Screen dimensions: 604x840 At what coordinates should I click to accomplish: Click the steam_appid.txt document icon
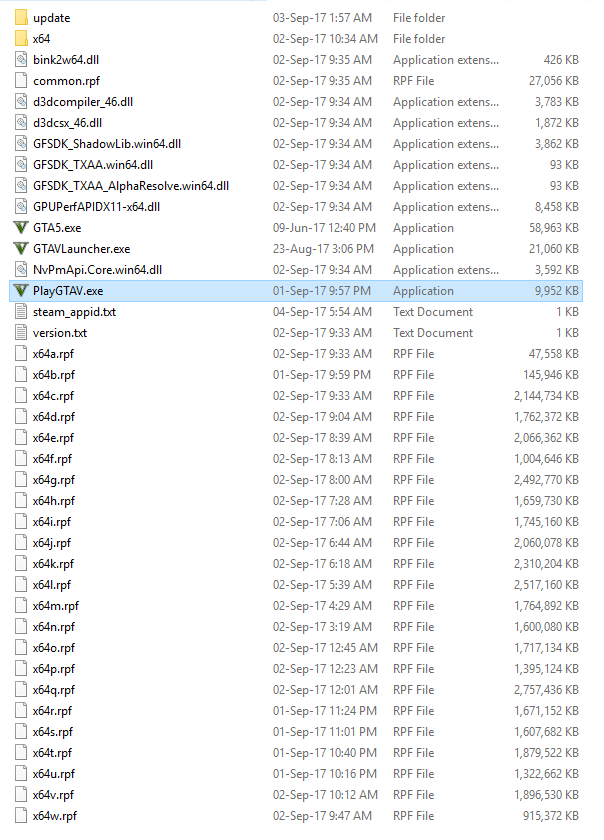pos(21,311)
